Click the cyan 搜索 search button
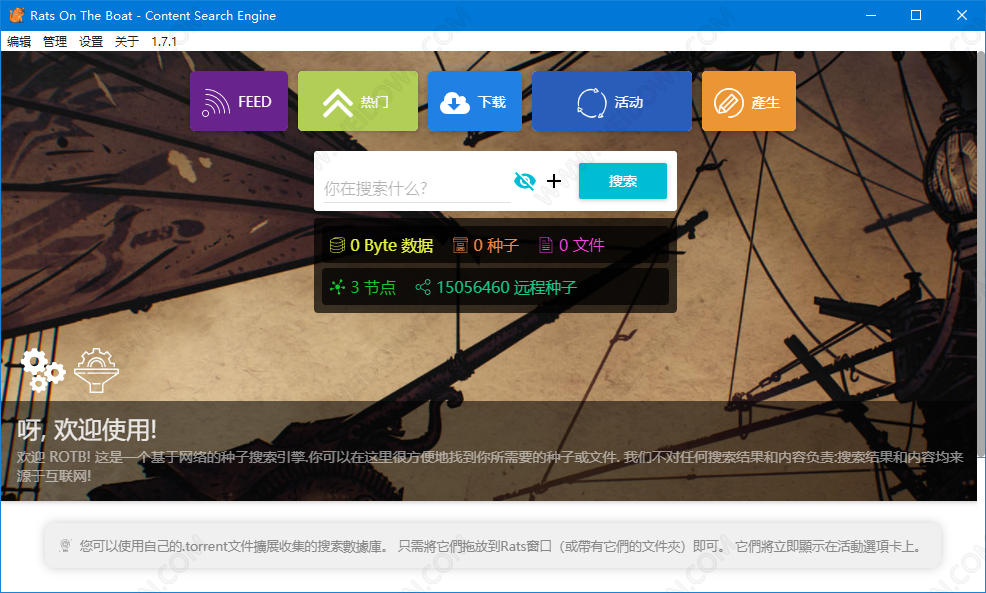The image size is (986, 593). click(x=623, y=181)
